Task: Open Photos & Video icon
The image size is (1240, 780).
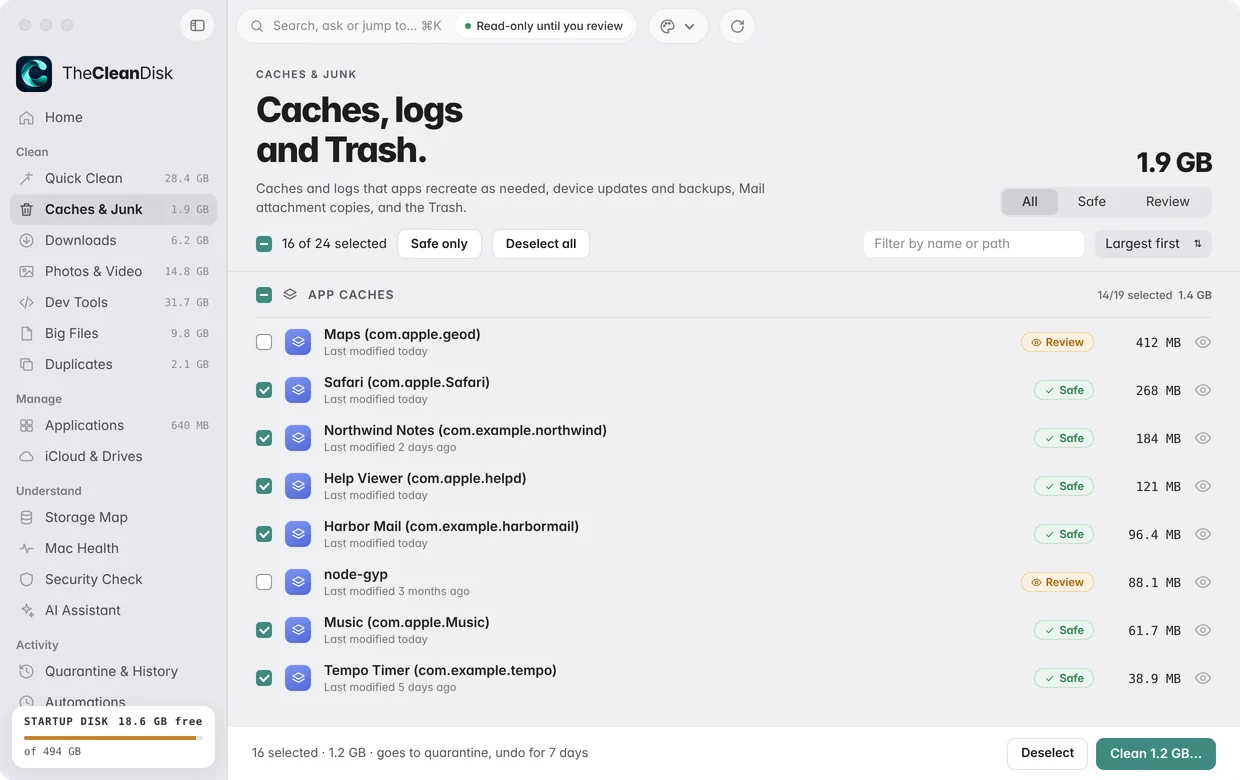Action: click(x=27, y=271)
